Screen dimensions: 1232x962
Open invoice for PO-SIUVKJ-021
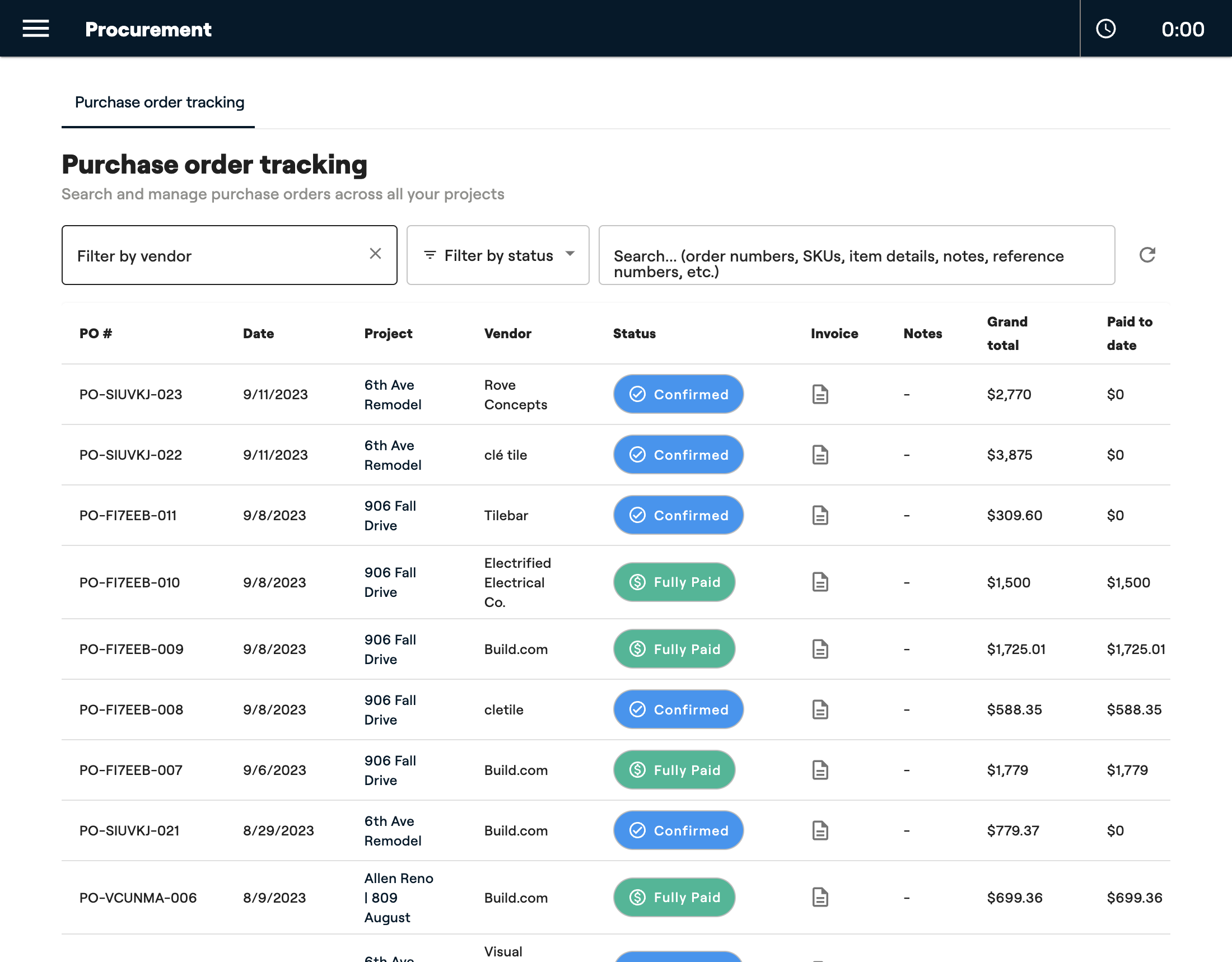click(820, 830)
